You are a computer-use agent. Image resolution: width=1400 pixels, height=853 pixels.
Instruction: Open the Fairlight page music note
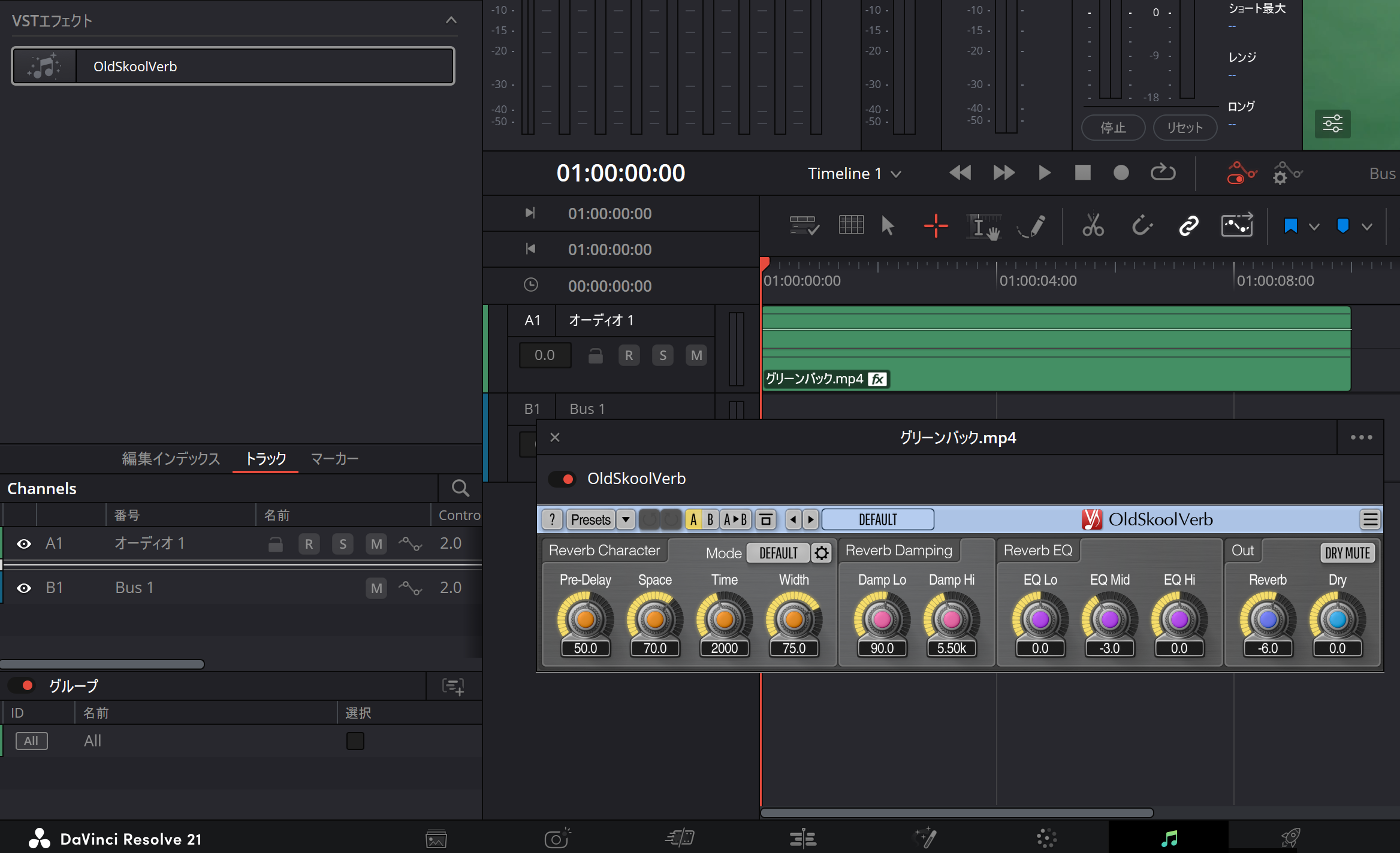[1169, 838]
